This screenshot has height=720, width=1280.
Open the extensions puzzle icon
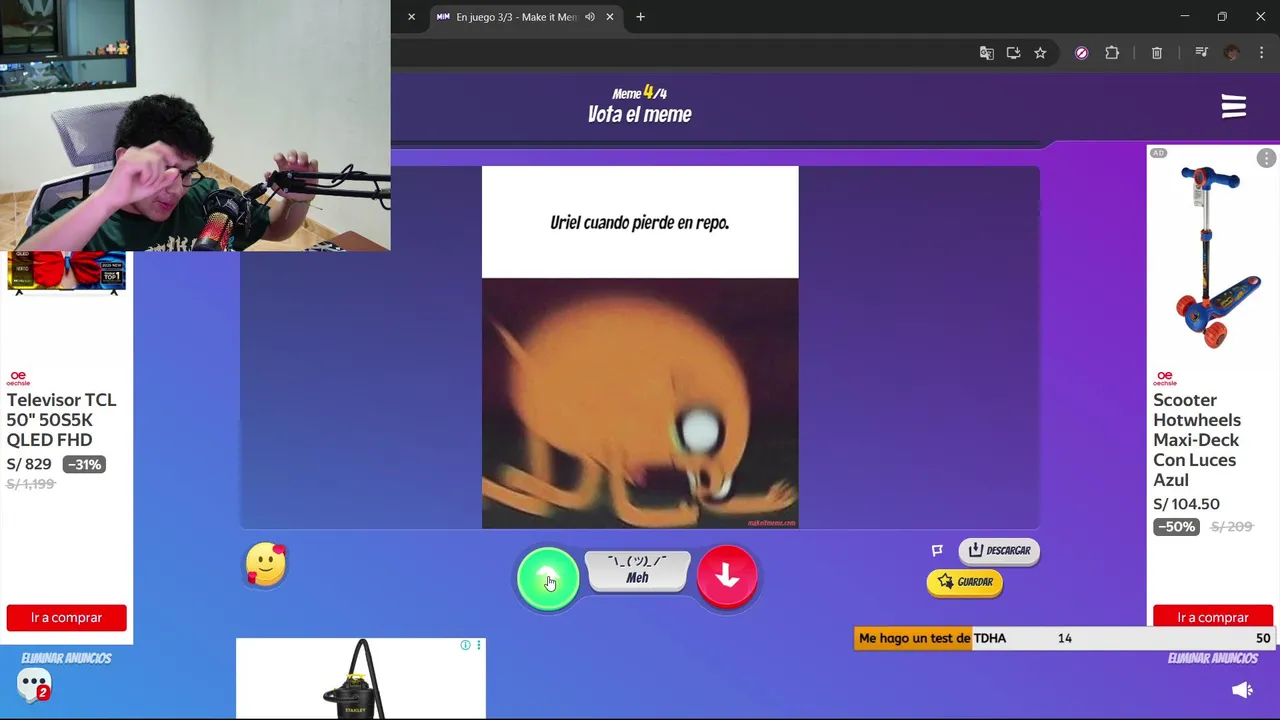coord(1112,53)
